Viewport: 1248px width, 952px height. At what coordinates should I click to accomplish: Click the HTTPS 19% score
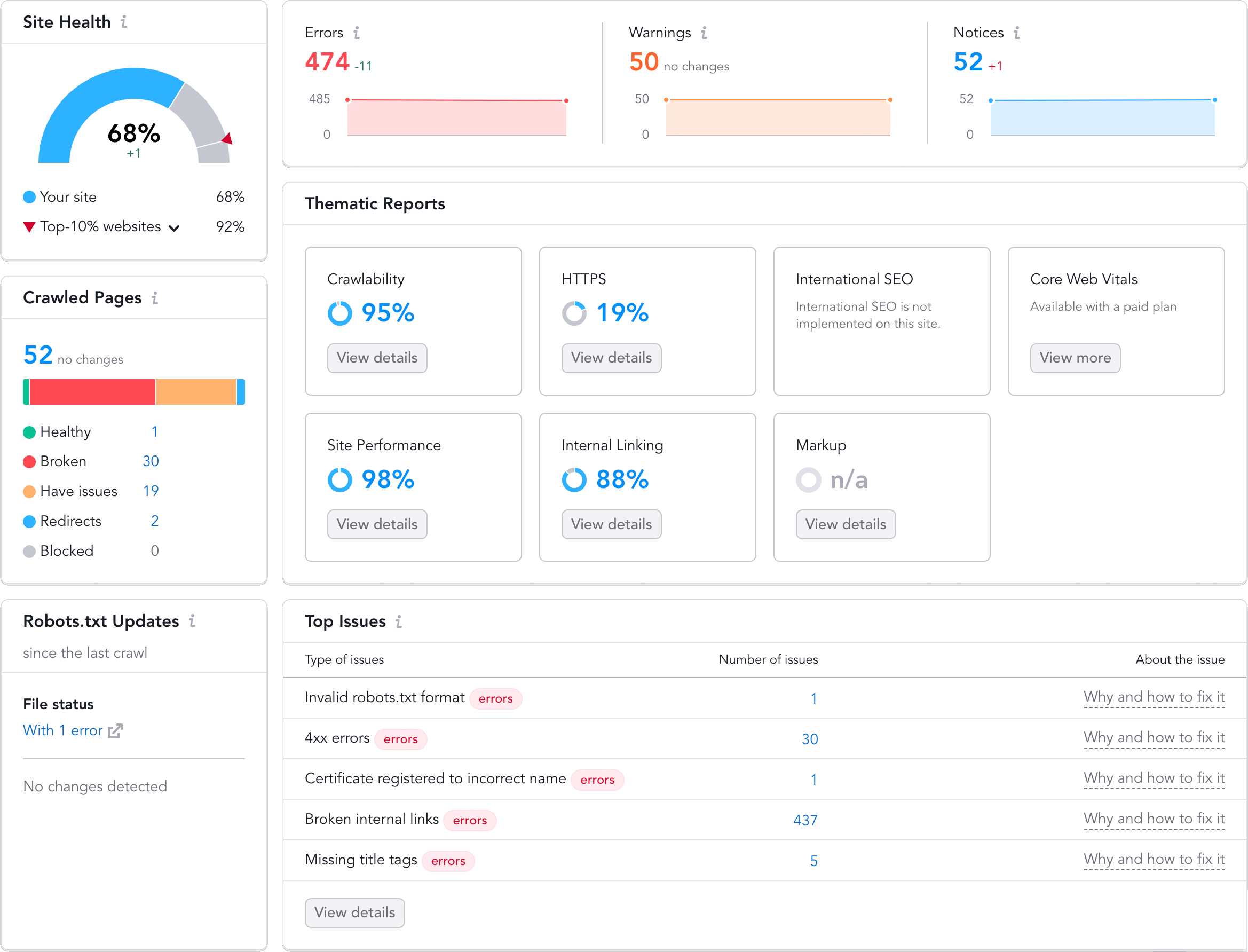622,313
